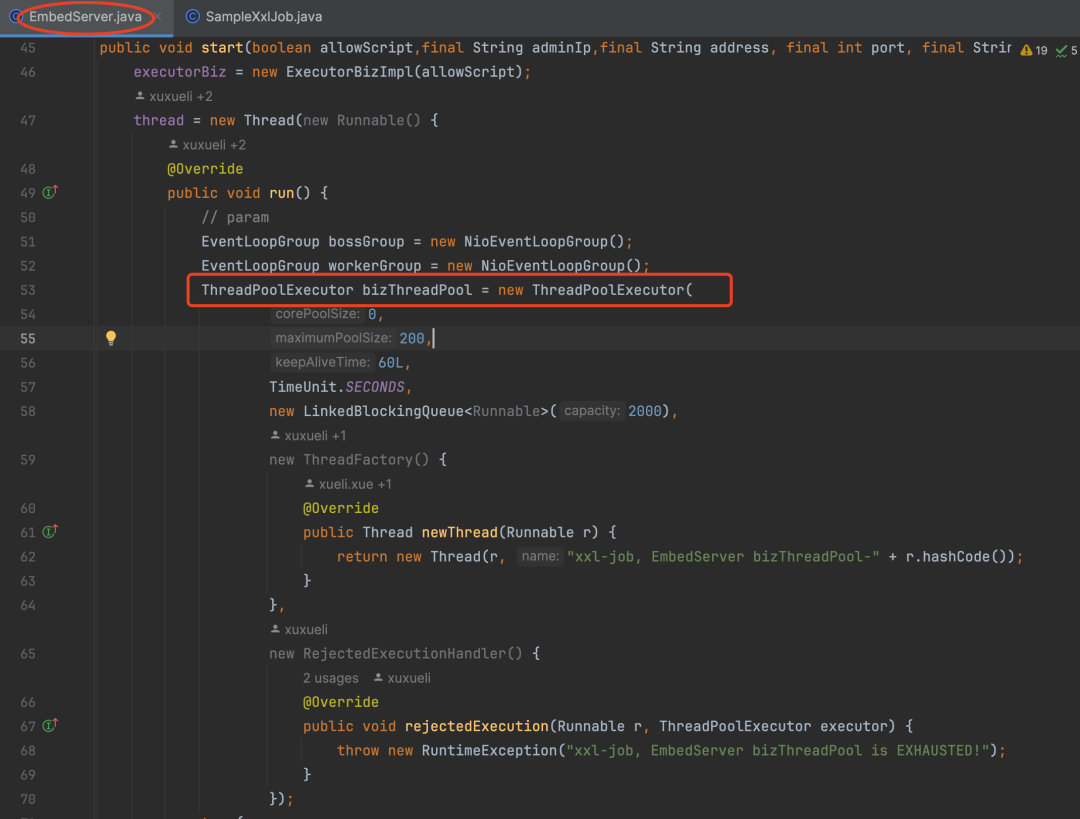Open the warnings indicator showing 19
The image size is (1080, 819).
click(1034, 50)
